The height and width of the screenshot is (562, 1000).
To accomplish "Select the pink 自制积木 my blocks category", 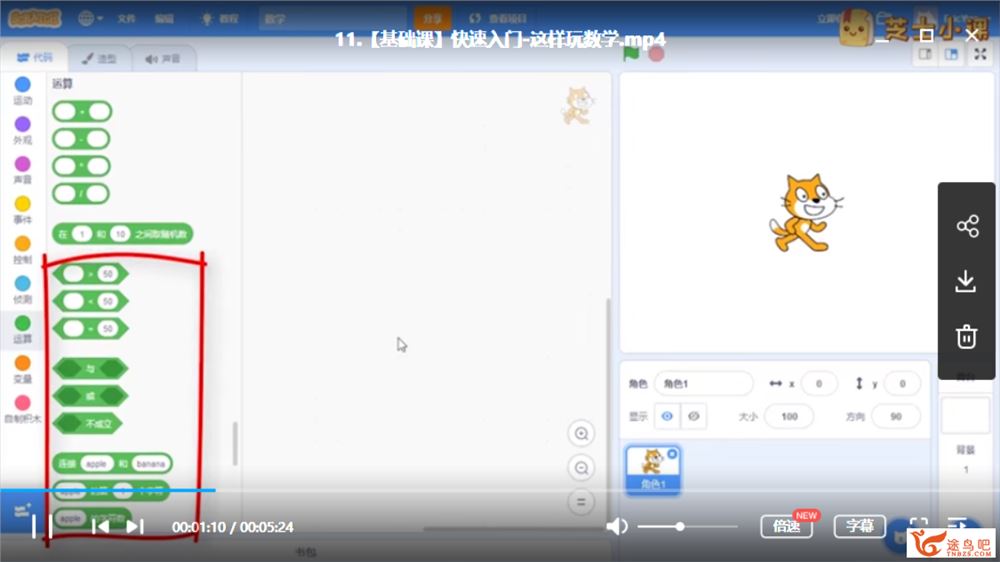I will 22,408.
